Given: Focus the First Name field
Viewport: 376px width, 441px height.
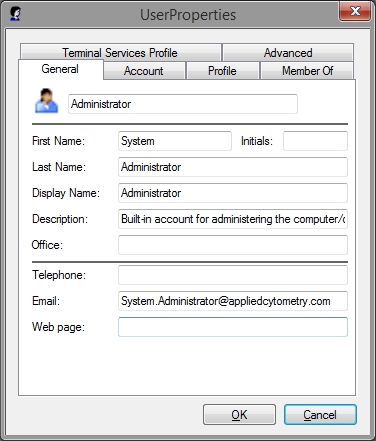Looking at the screenshot, I should [175, 141].
